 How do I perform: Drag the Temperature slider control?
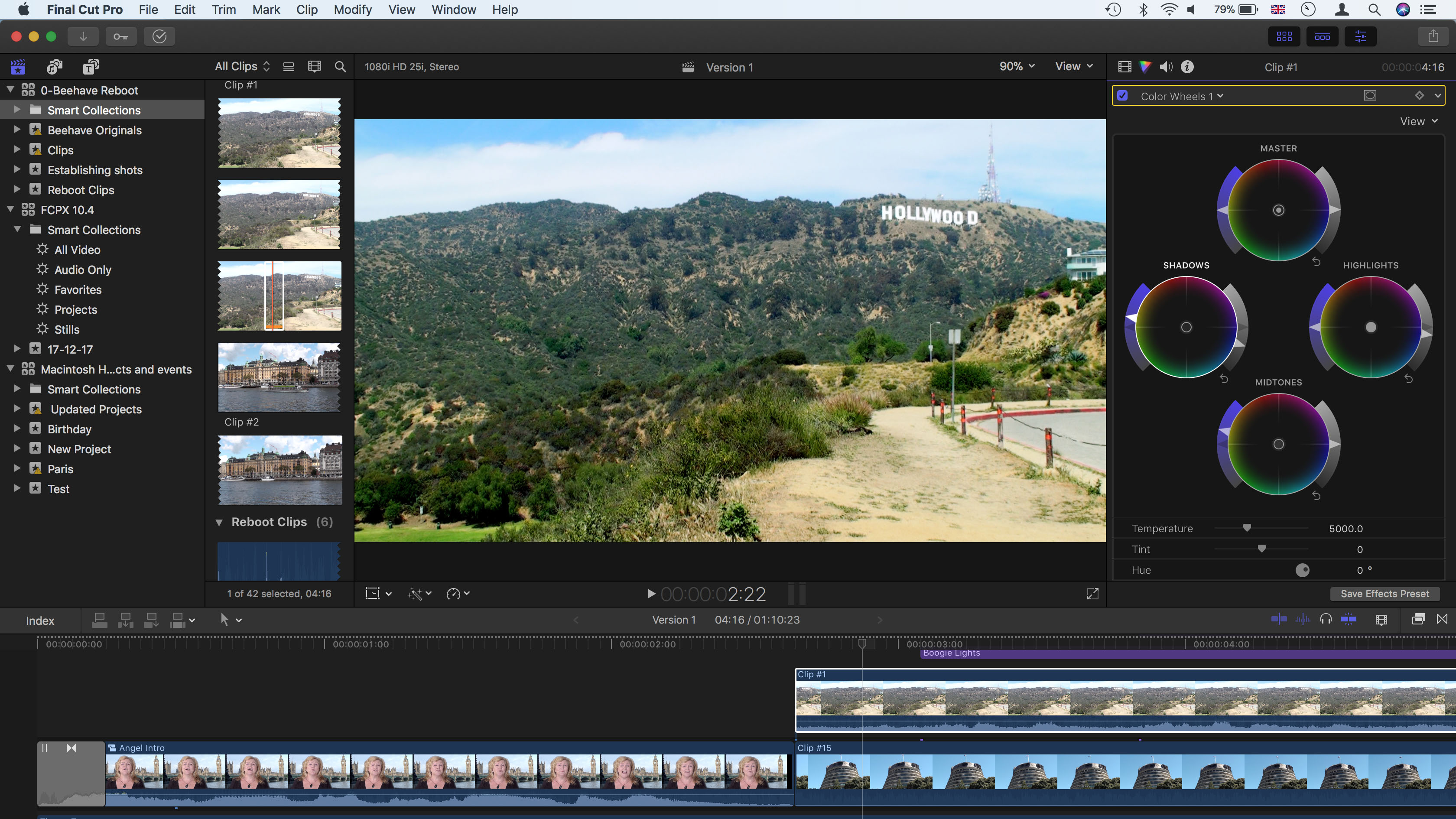coord(1247,527)
